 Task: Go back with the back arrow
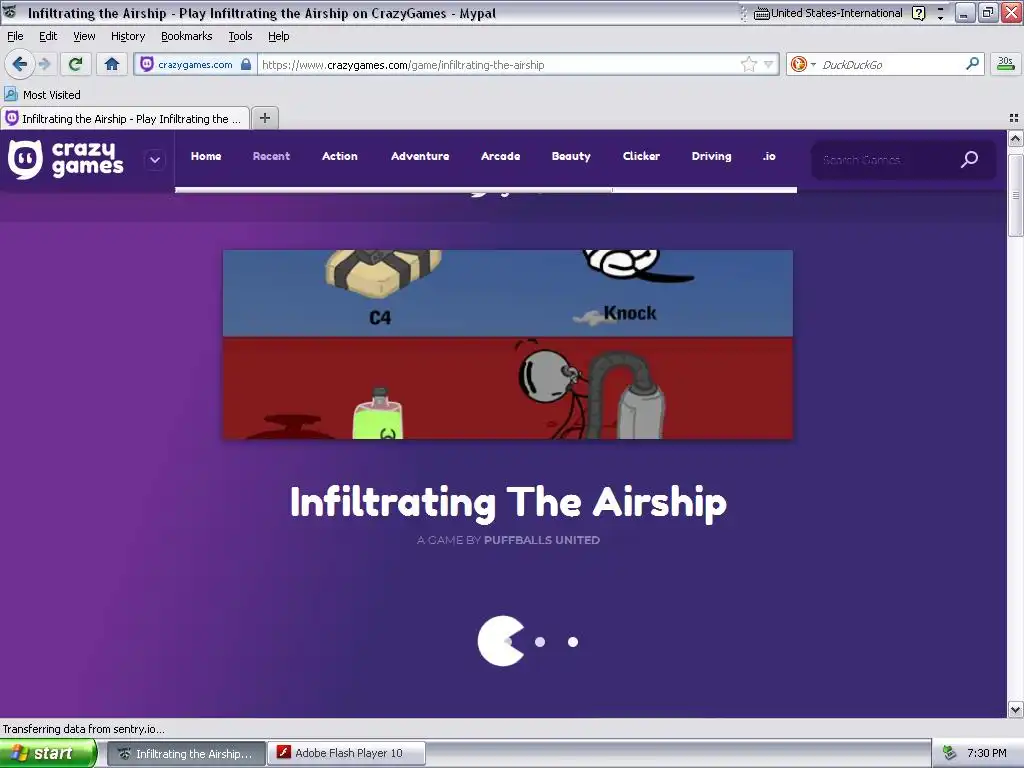pyautogui.click(x=19, y=64)
